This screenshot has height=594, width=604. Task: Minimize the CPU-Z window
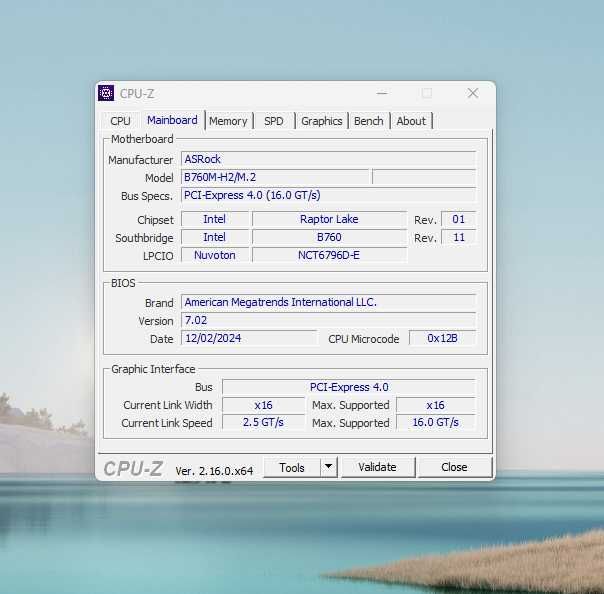click(x=382, y=93)
